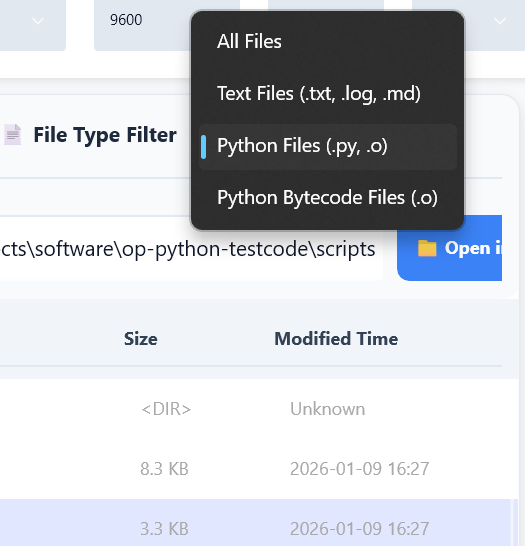Pick Python Bytecode Files (.o) option
This screenshot has width=525, height=546.
tap(327, 198)
